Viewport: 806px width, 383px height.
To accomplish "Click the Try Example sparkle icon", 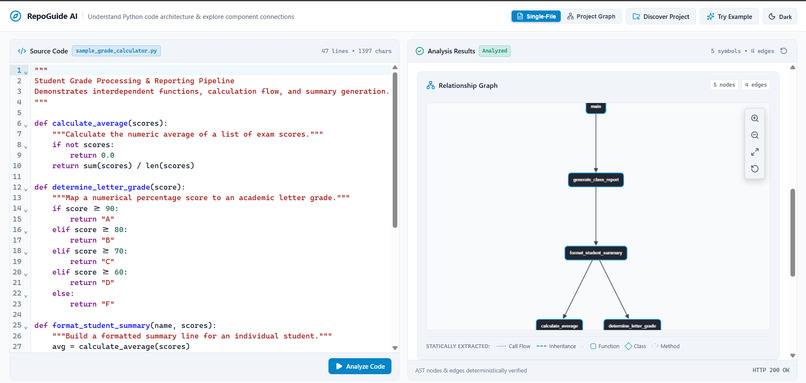I will (x=710, y=16).
